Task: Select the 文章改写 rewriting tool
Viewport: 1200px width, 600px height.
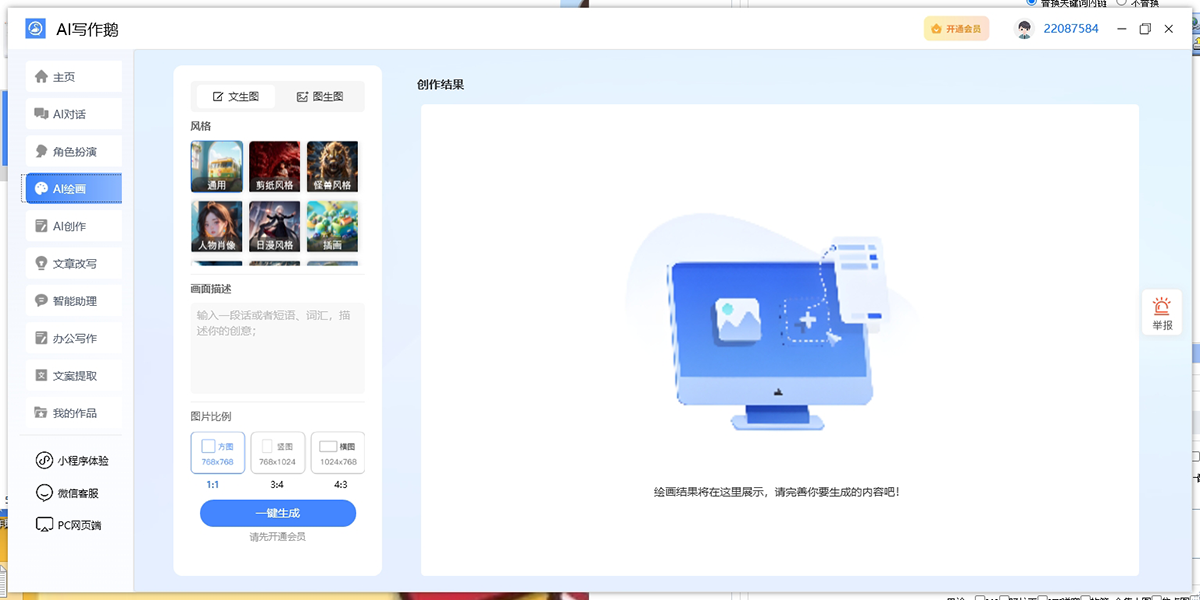Action: [73, 263]
